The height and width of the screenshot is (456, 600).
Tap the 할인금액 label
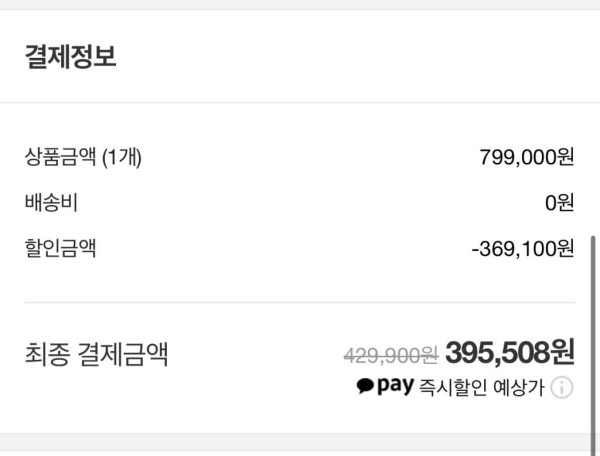click(60, 247)
